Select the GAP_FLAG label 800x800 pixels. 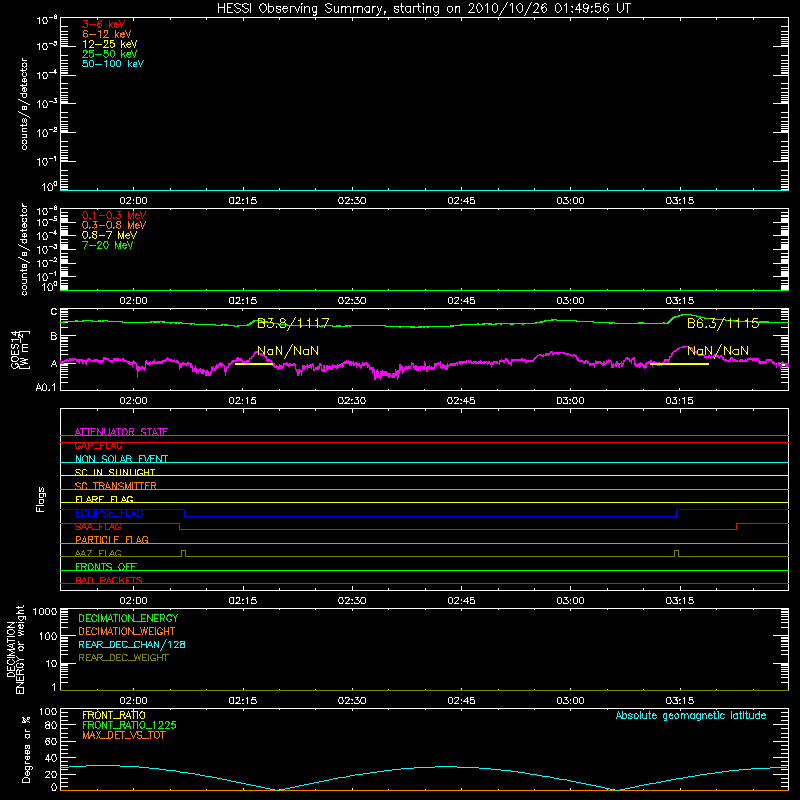(98, 445)
